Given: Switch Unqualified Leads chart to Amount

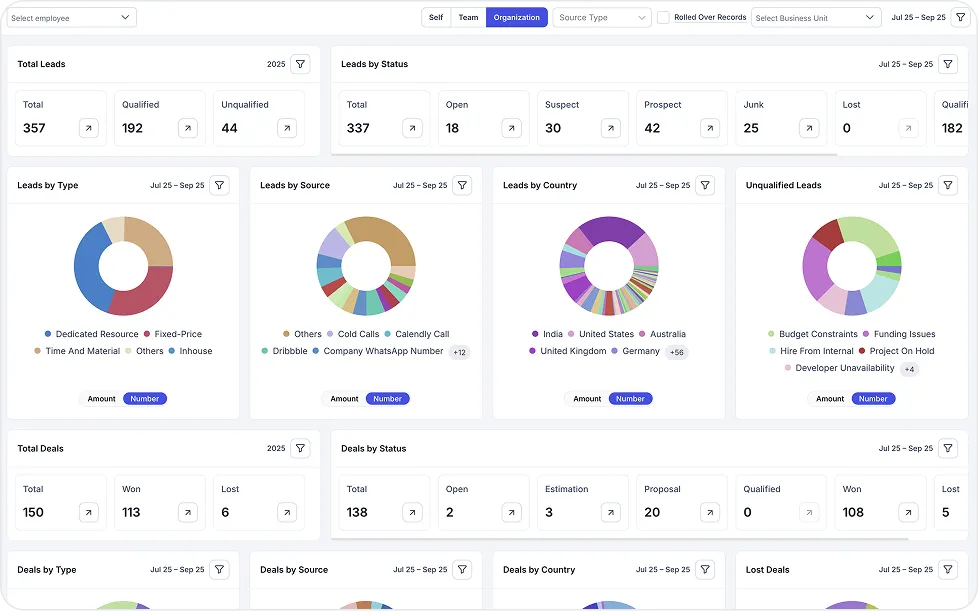Looking at the screenshot, I should click(x=830, y=398).
